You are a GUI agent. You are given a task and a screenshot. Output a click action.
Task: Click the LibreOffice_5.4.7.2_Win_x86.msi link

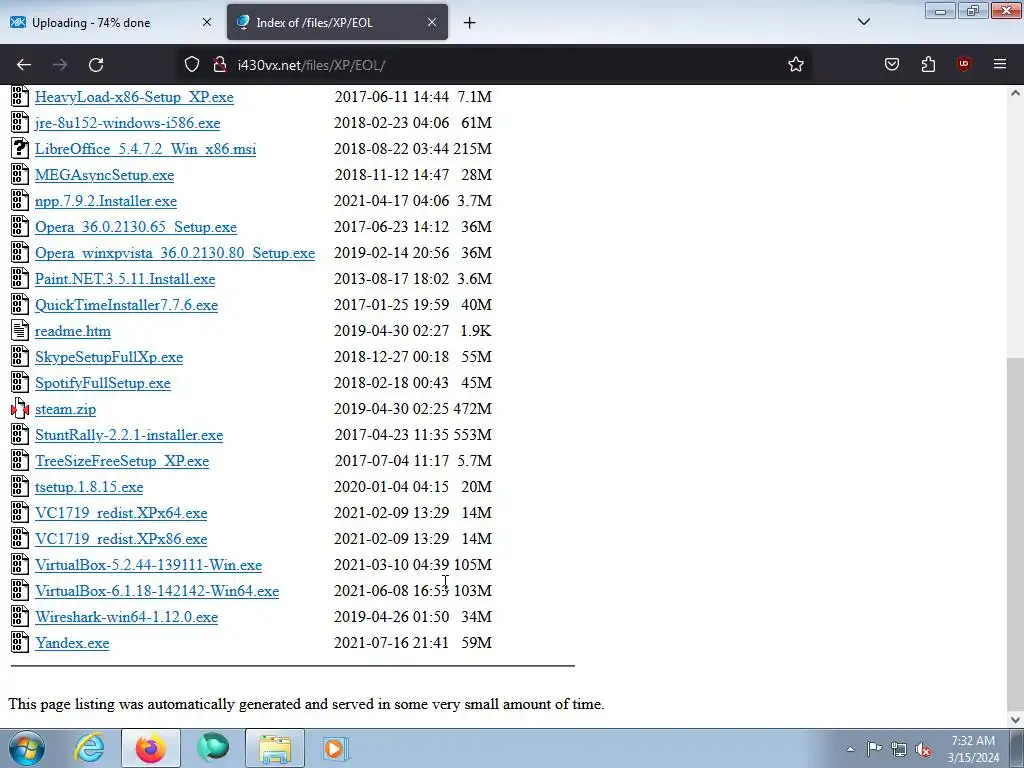click(145, 149)
